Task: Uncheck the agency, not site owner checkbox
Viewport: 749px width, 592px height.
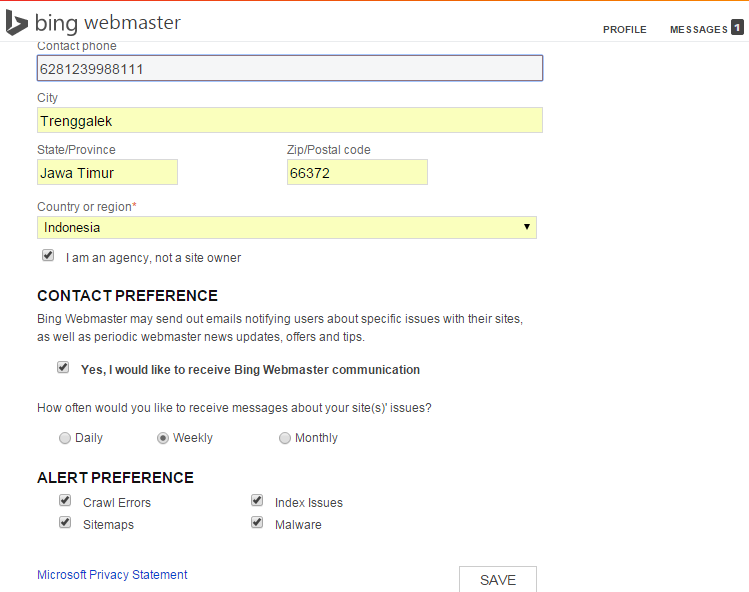Action: pos(48,256)
